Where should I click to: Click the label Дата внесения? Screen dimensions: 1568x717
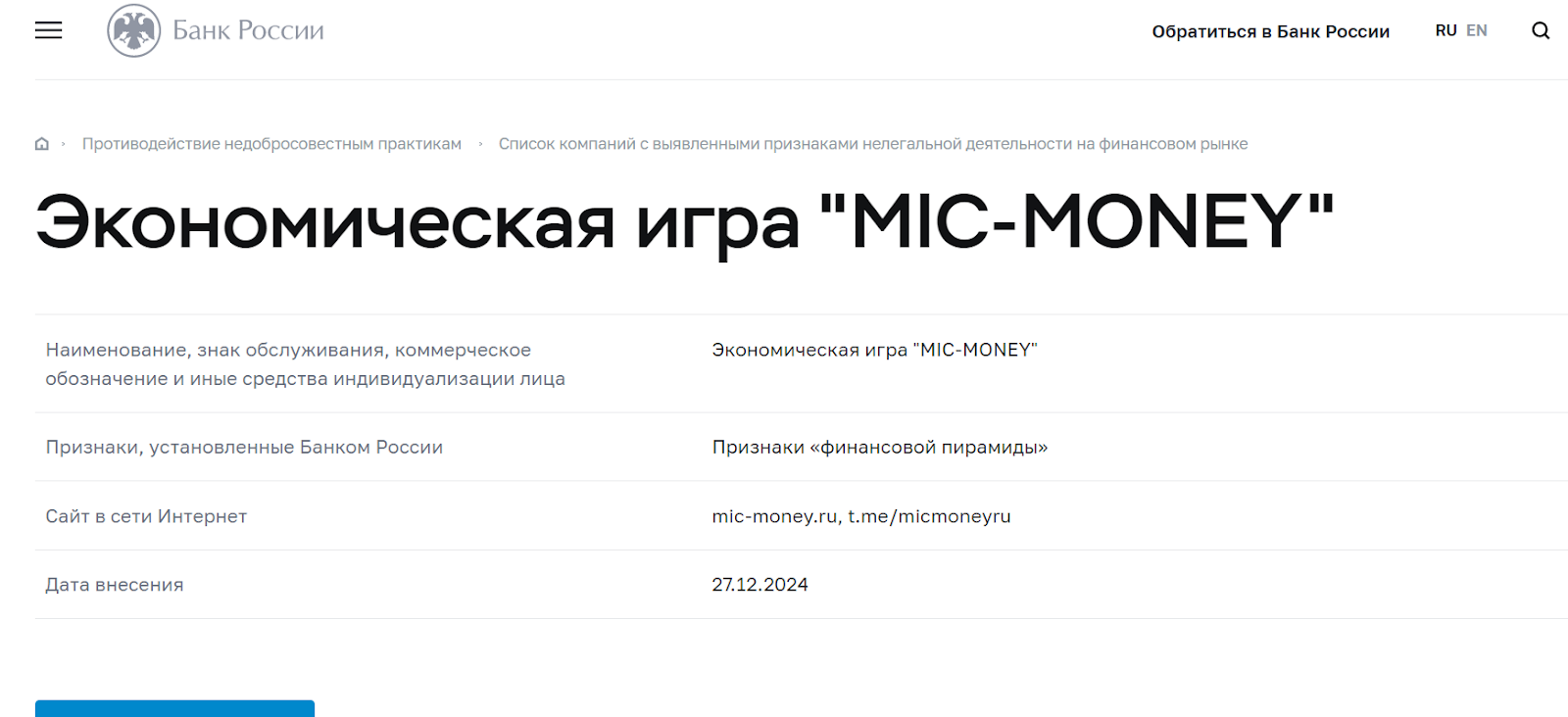point(115,585)
